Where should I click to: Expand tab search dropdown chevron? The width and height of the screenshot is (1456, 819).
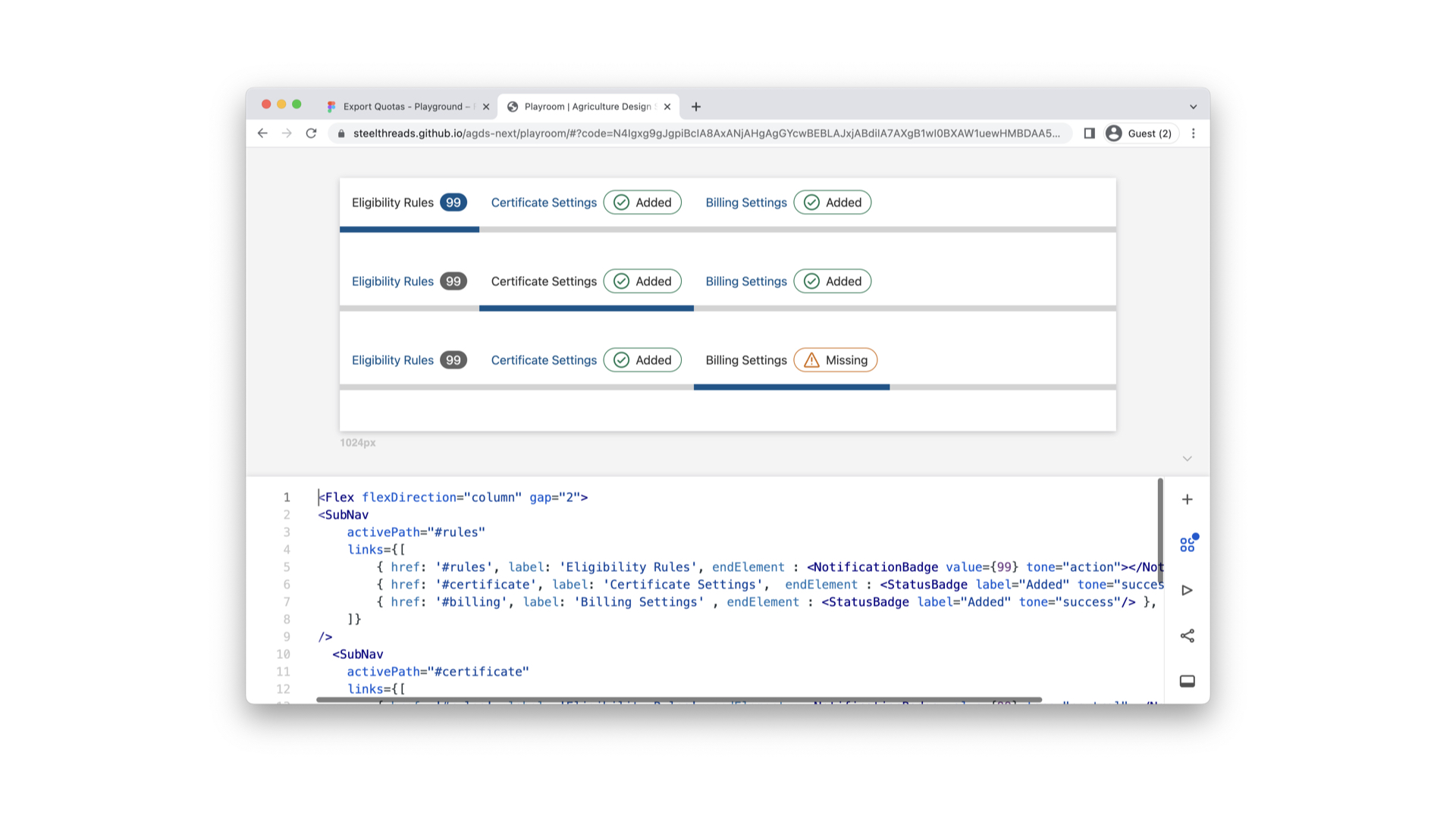(1193, 107)
